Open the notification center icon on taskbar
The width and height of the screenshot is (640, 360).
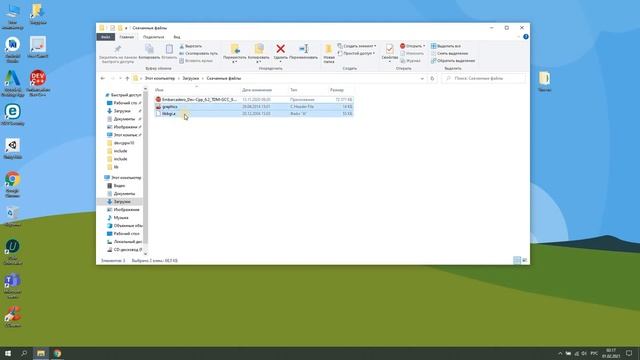pos(629,353)
